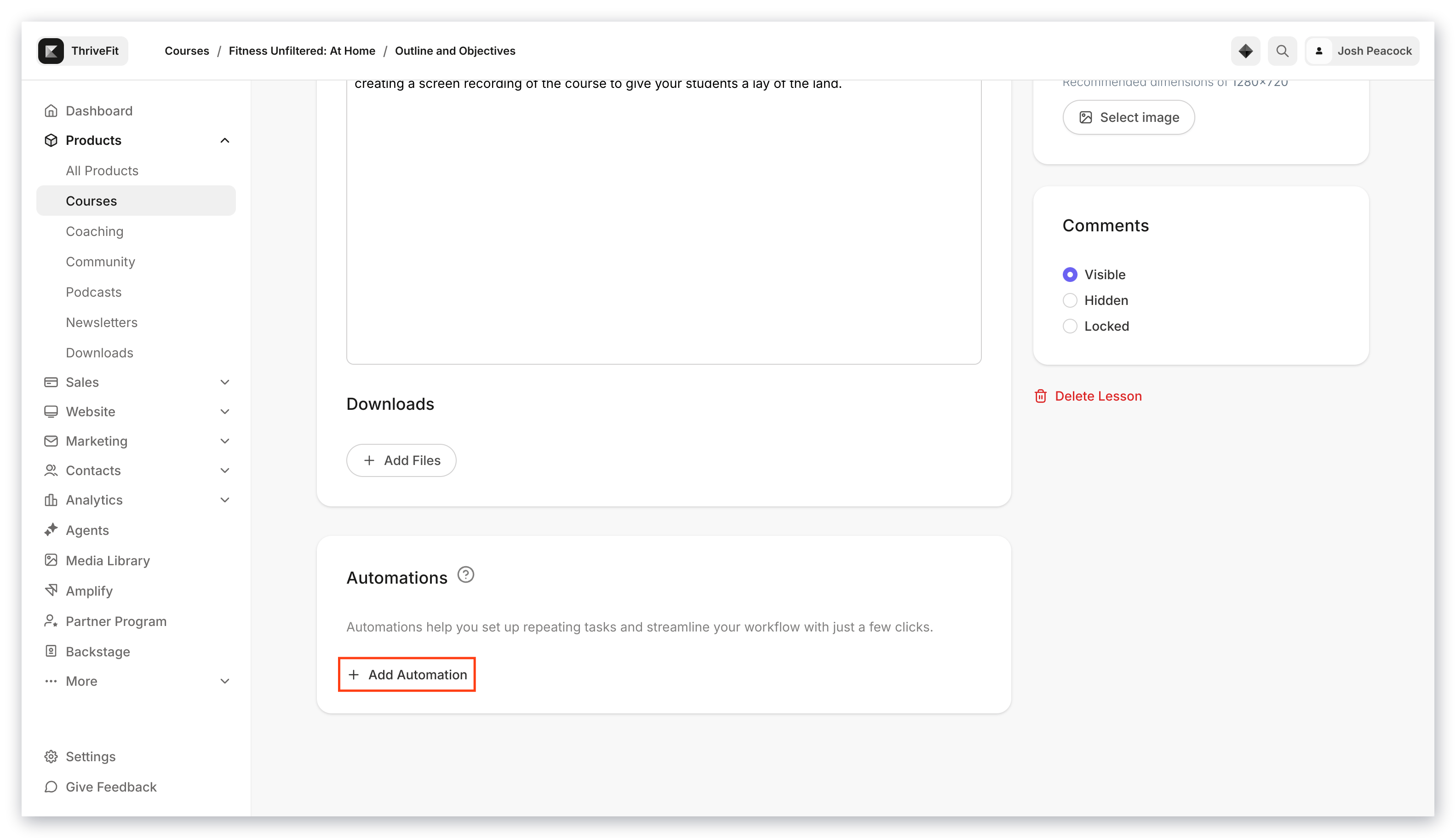The height and width of the screenshot is (838, 1456).
Task: Click the Sales card icon
Action: pos(51,382)
